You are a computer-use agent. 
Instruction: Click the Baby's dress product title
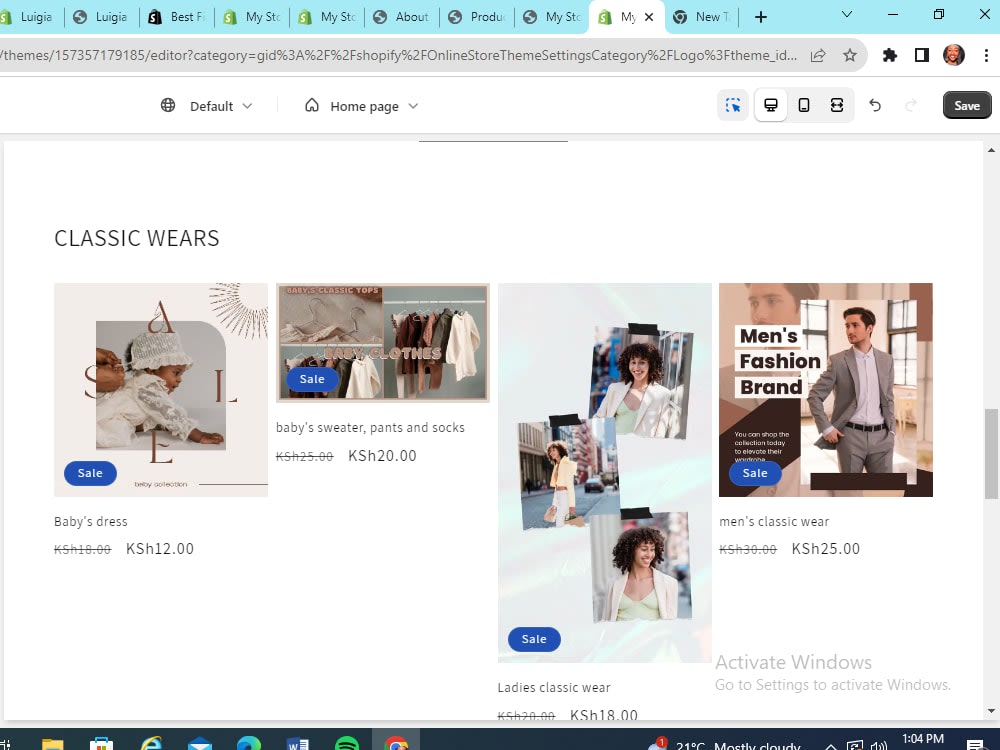pos(91,522)
